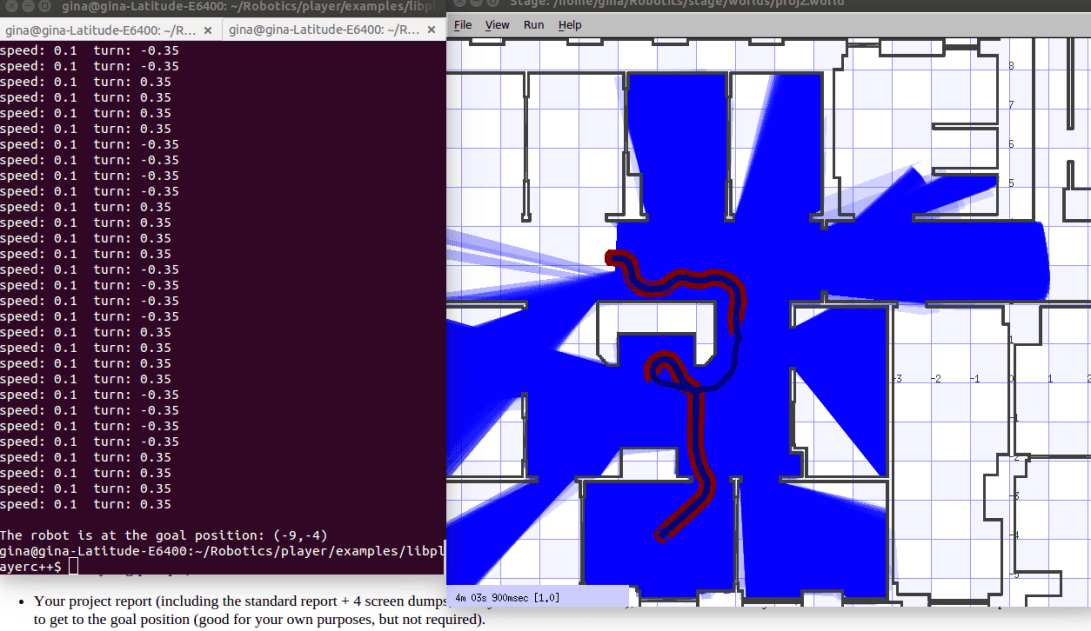Viewport: 1091px width, 631px height.
Task: Switch to the first terminal tab
Action: coord(100,30)
